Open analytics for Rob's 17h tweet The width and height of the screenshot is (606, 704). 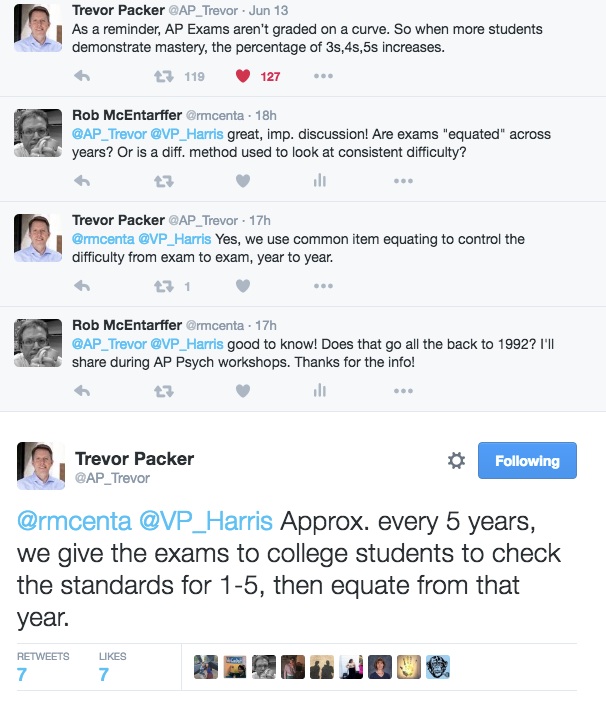click(x=320, y=390)
